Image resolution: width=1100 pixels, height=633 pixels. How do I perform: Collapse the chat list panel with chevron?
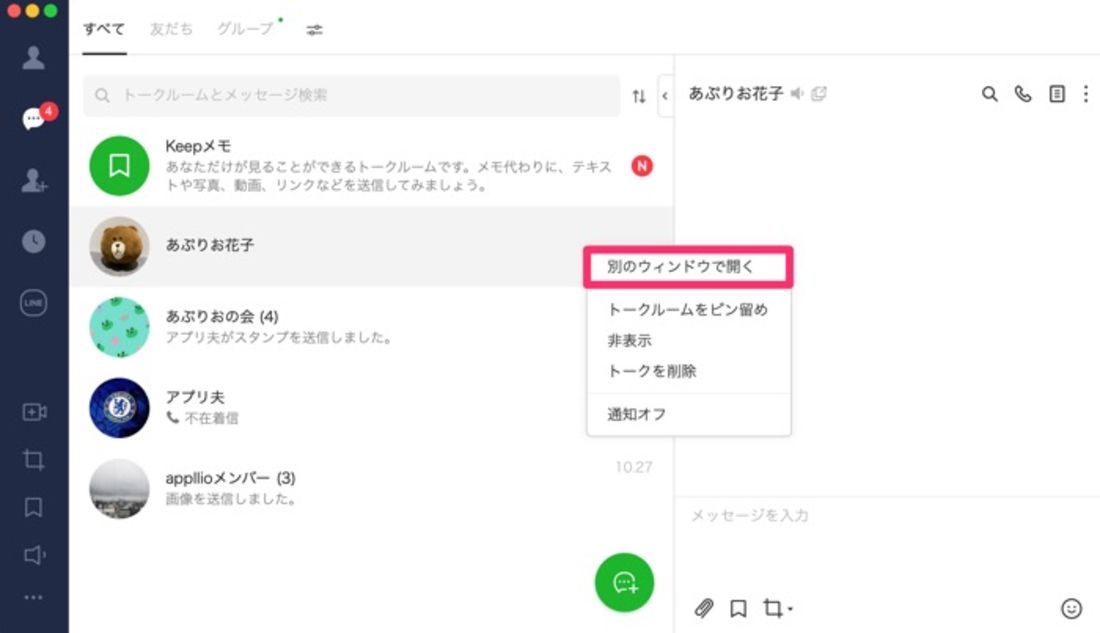[665, 96]
